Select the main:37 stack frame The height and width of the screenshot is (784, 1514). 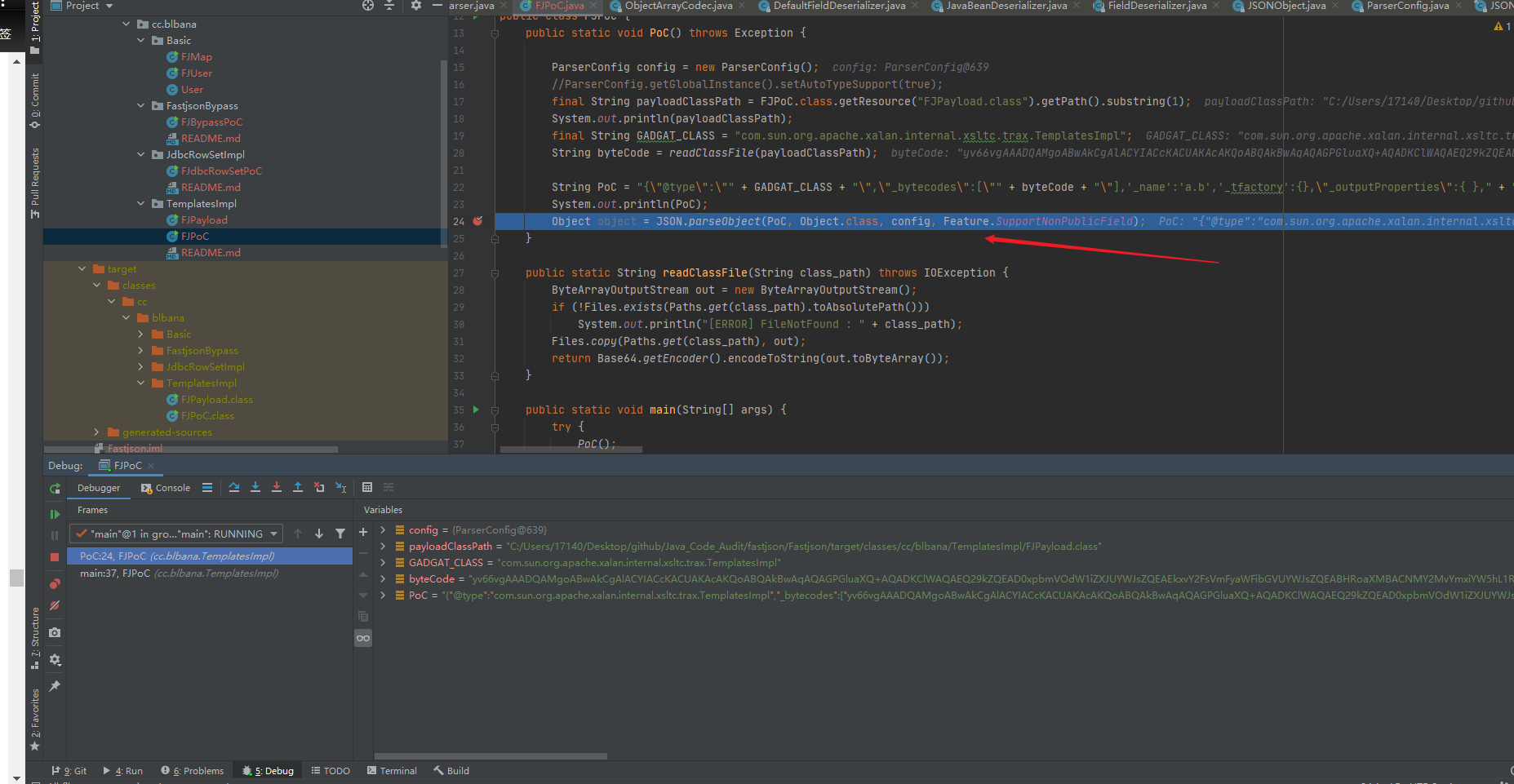click(210, 574)
